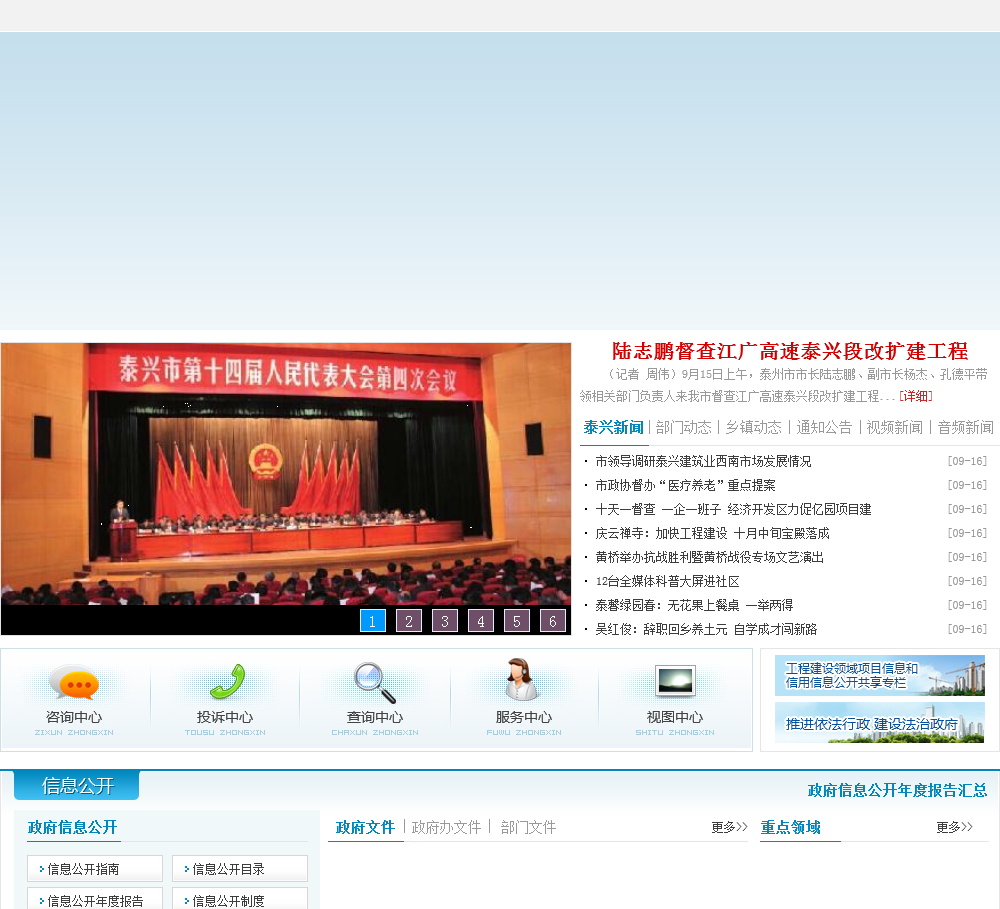Open the 咨询中心 orange chat bubble icon
The width and height of the screenshot is (1000, 909).
coord(75,682)
